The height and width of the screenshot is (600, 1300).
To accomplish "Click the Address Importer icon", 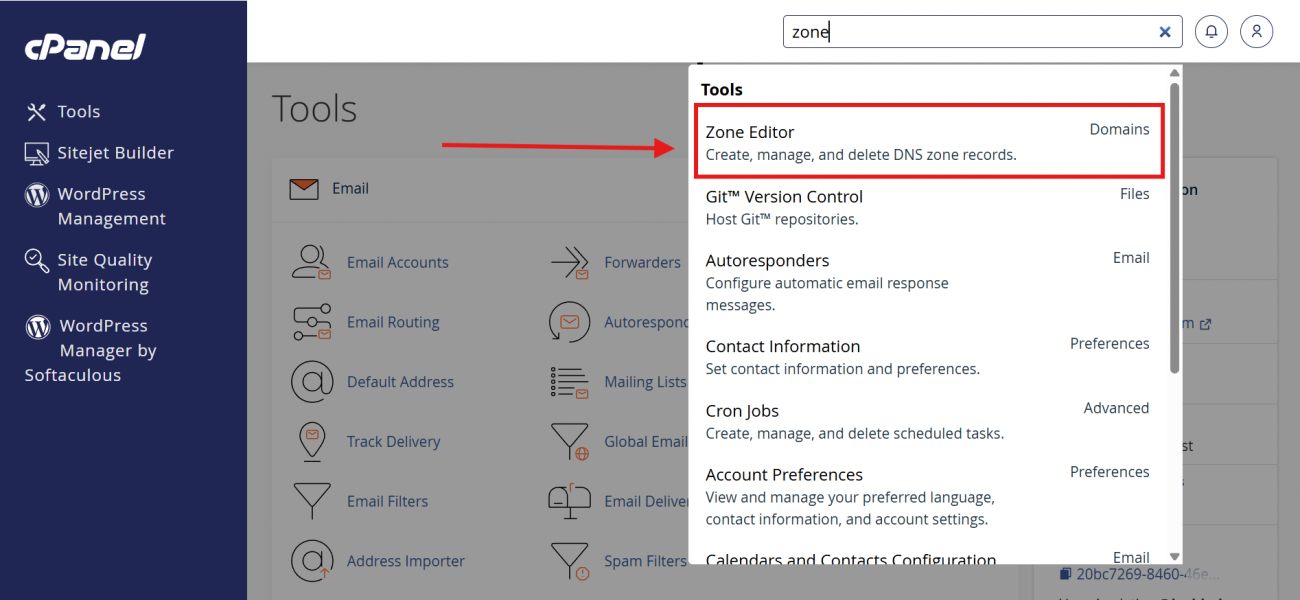I will 311,561.
